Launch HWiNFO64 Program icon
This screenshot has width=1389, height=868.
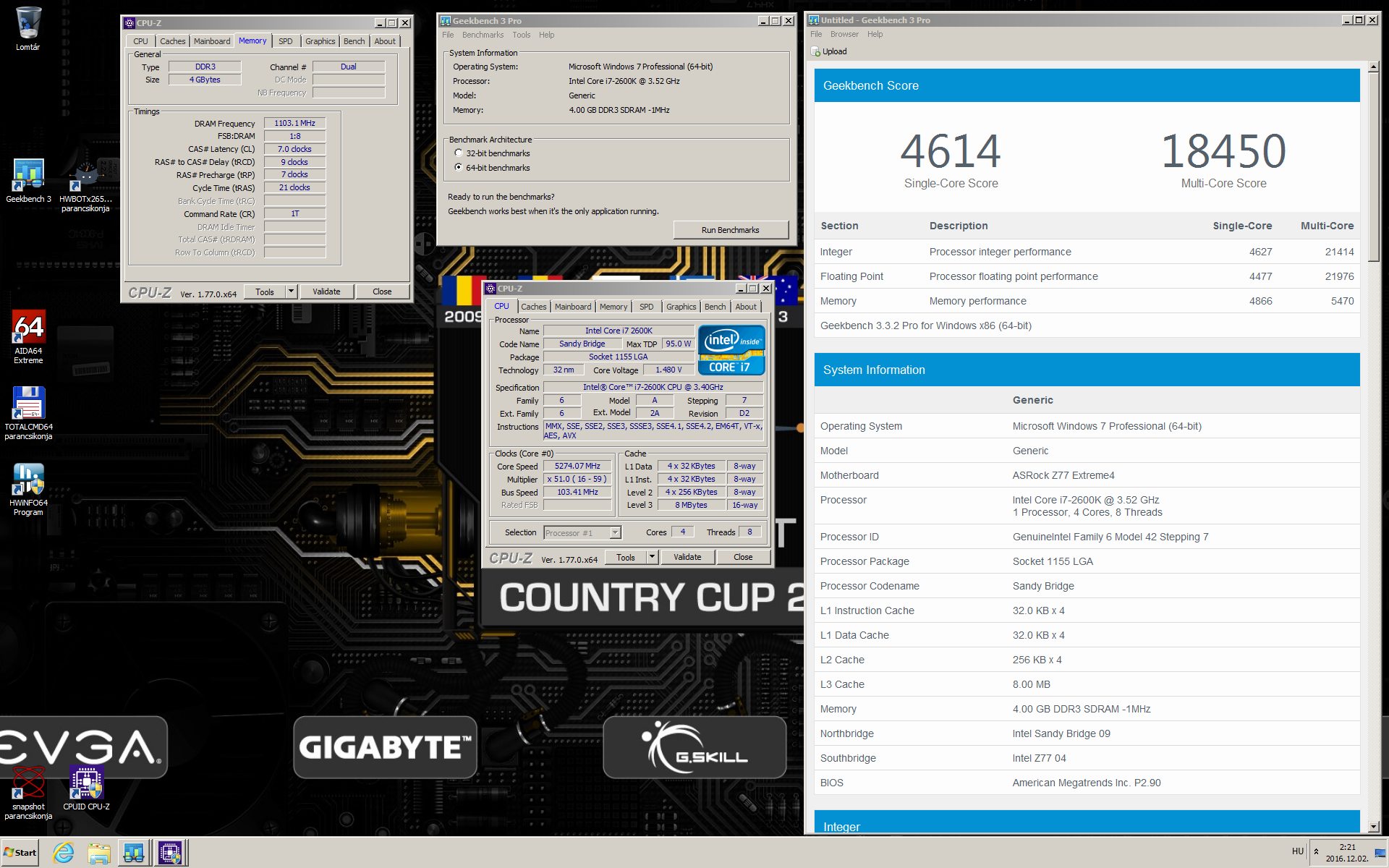click(28, 490)
